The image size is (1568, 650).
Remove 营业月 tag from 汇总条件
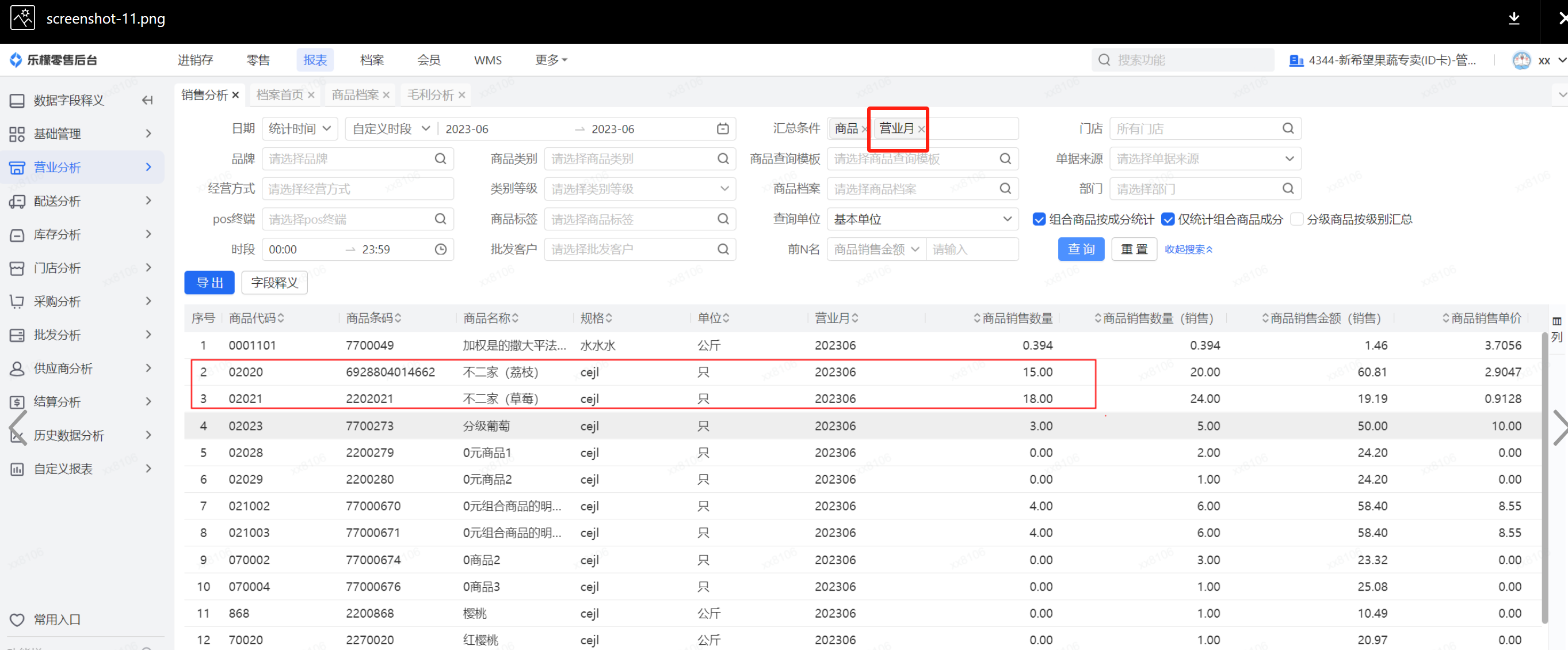coord(921,129)
